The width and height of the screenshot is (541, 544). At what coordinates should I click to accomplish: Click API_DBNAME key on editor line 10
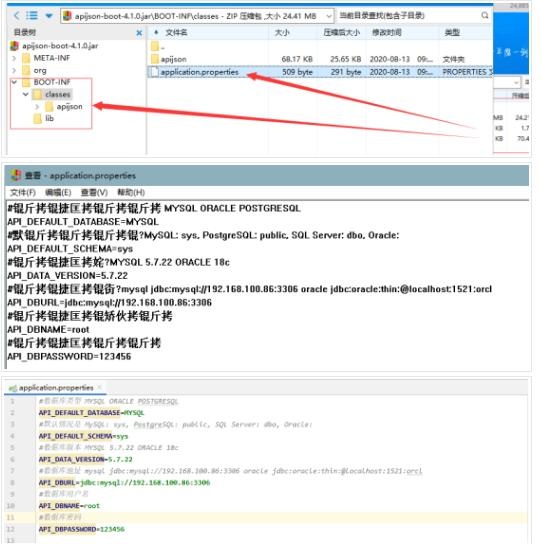59,506
